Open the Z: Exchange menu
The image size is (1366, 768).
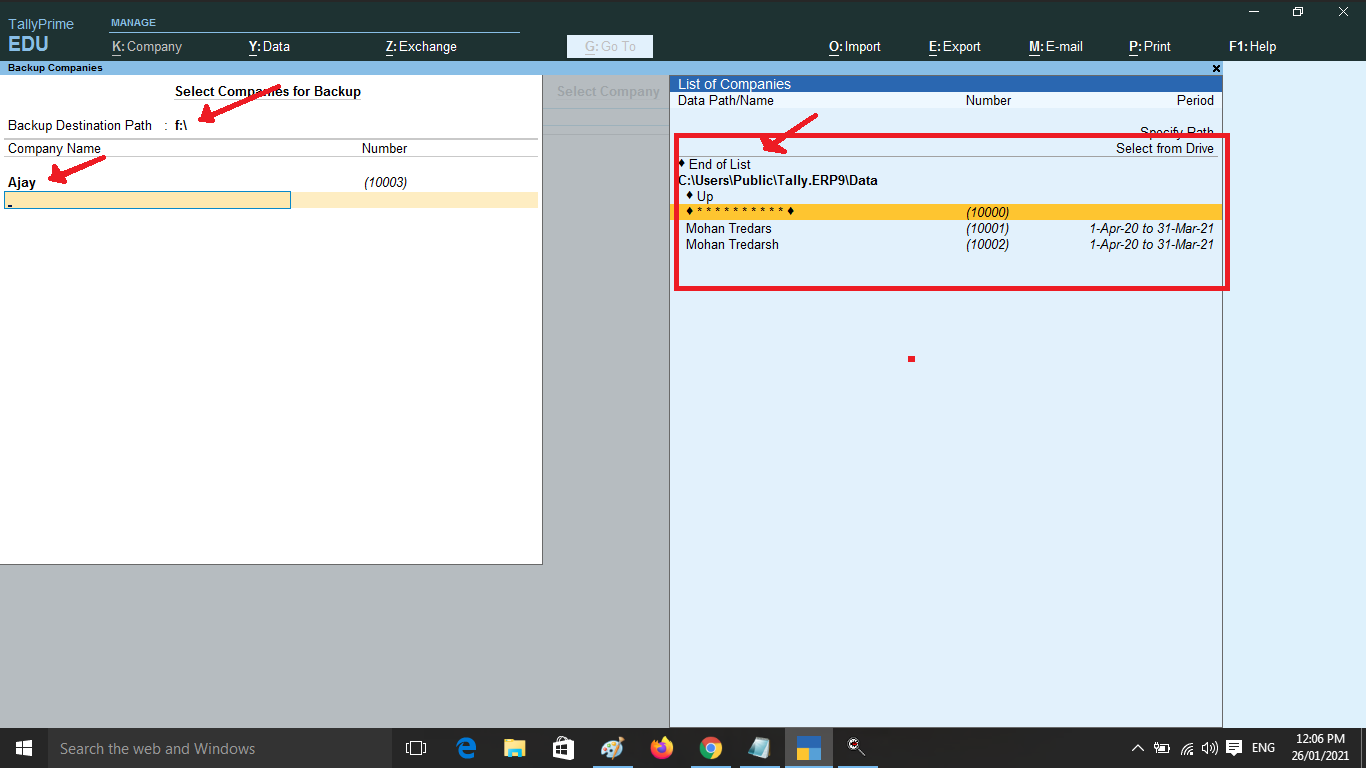coord(421,46)
